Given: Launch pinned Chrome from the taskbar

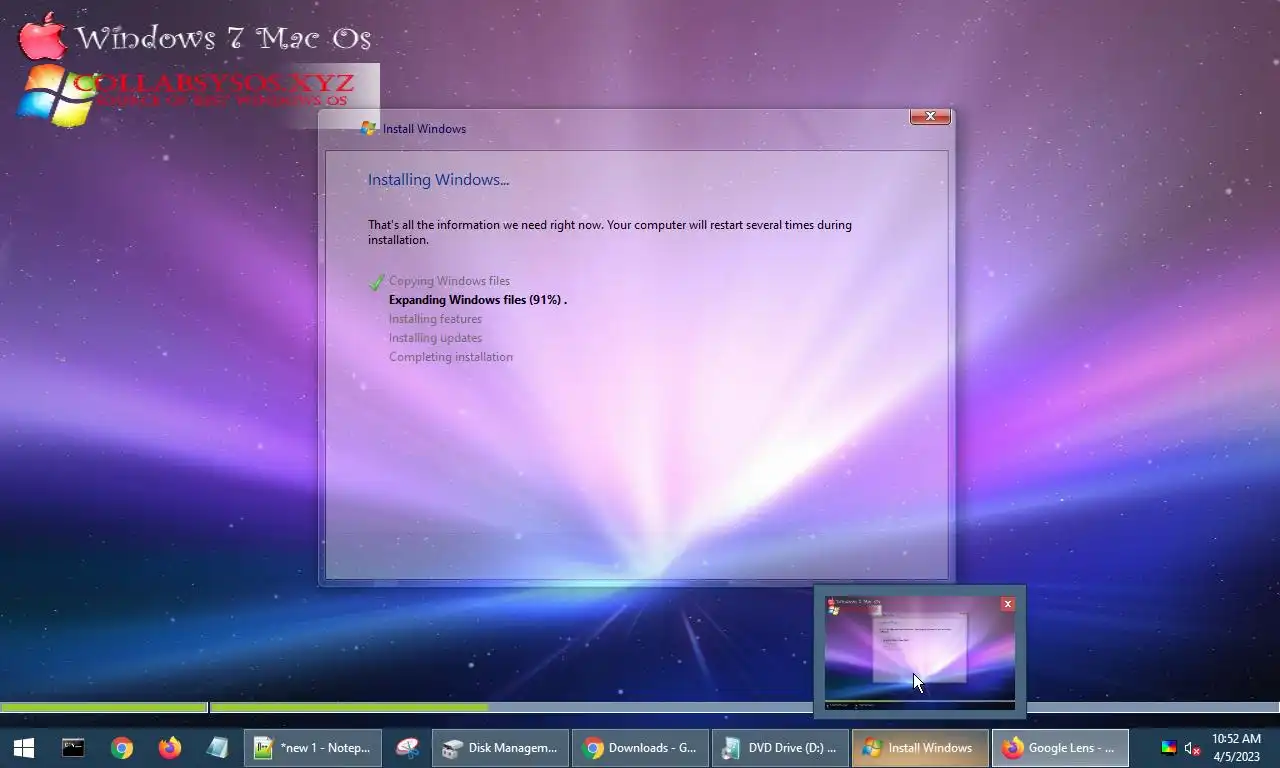Looking at the screenshot, I should [122, 748].
